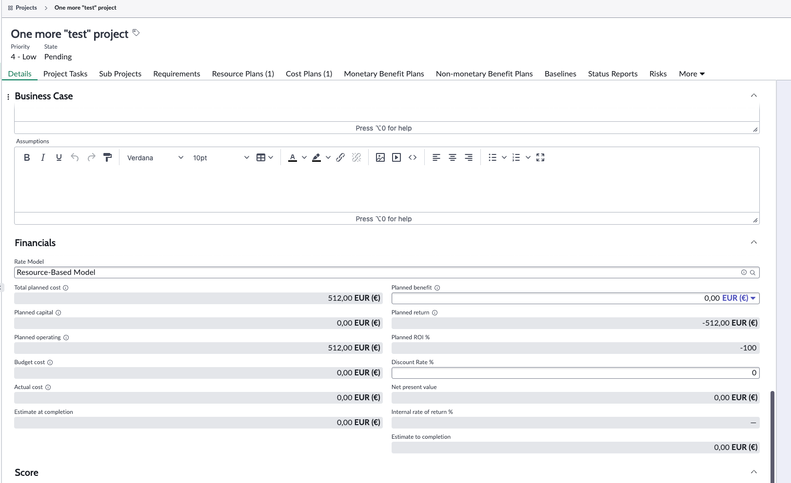Align text center
Viewport: 791px width, 483px height.
453,157
